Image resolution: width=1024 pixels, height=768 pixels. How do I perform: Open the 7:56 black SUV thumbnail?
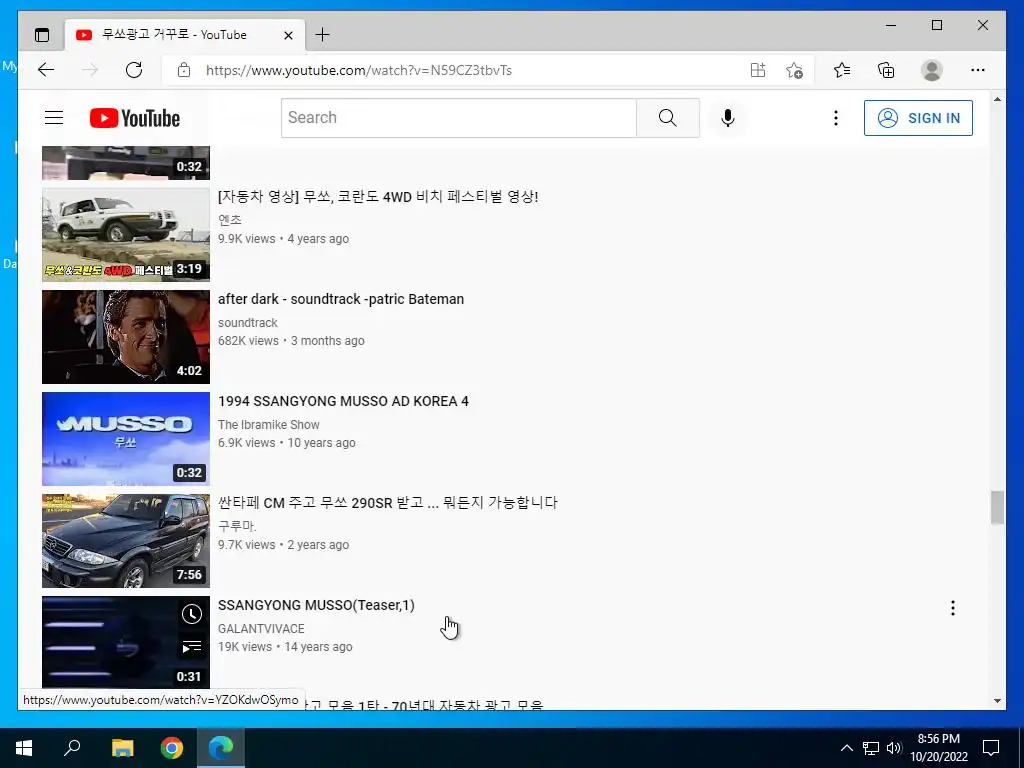126,541
